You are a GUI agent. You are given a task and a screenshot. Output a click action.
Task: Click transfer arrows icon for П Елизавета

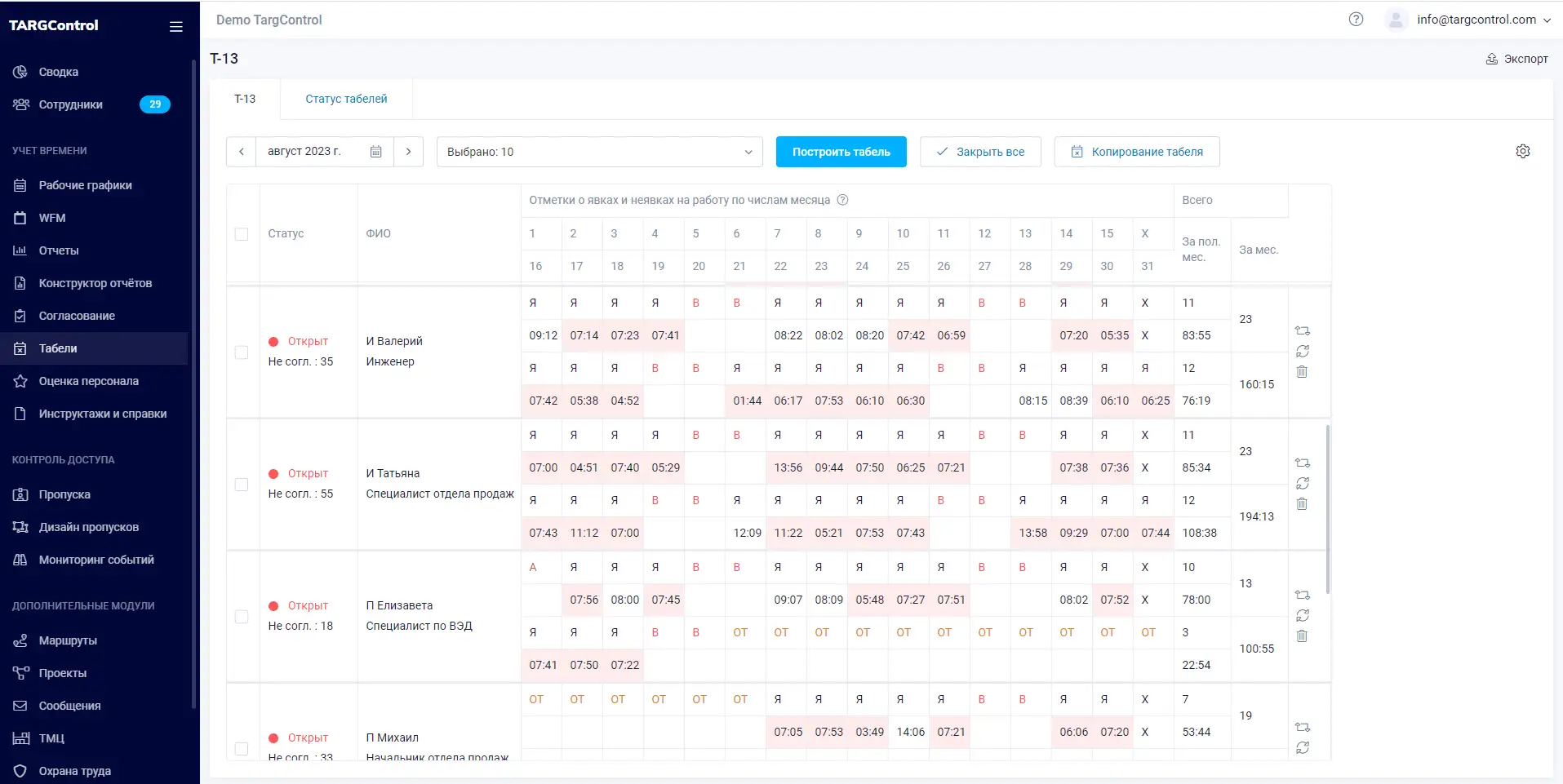coord(1303,595)
